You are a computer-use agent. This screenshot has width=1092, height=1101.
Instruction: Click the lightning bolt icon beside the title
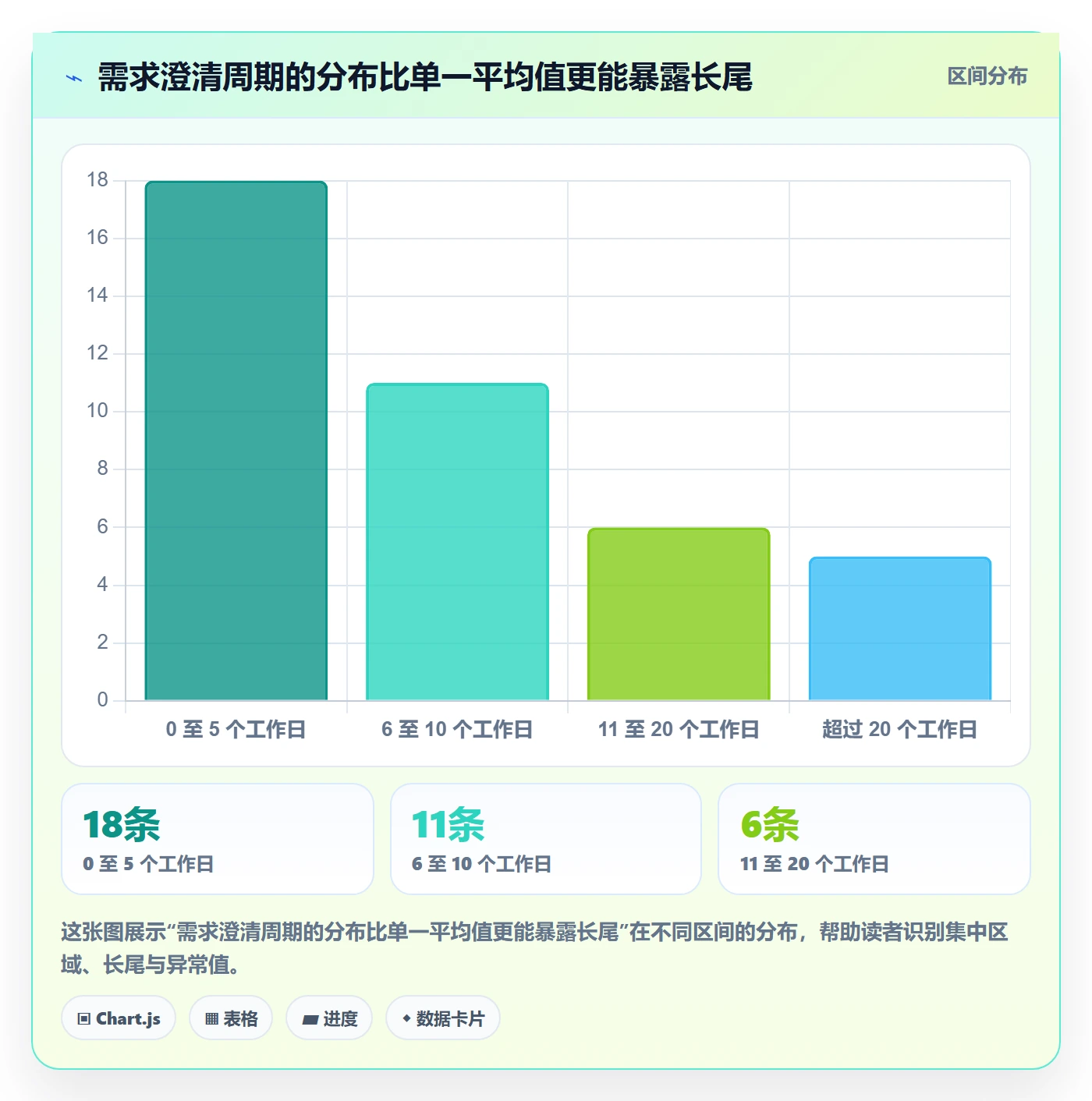[x=74, y=78]
